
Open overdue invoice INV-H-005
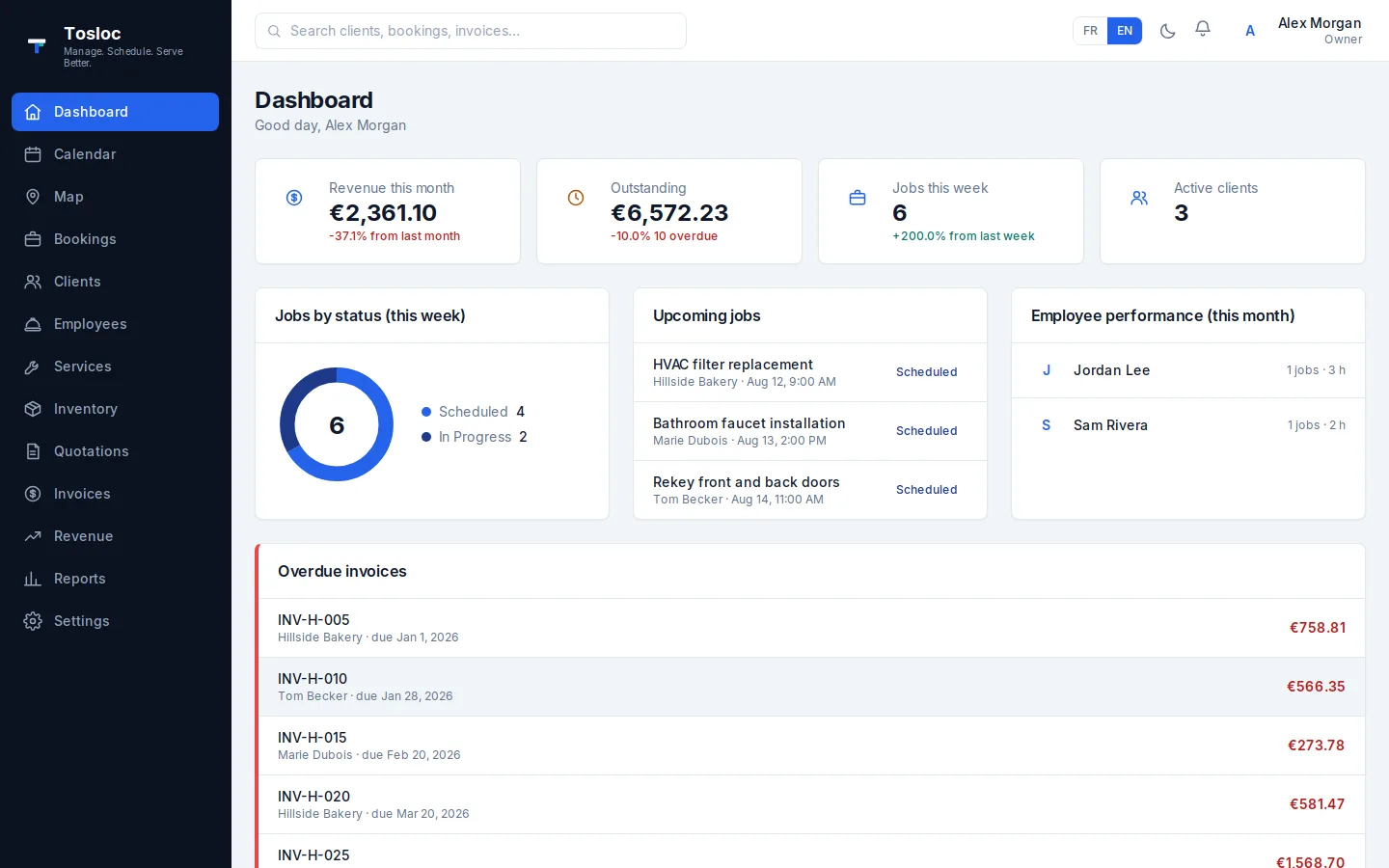811,628
